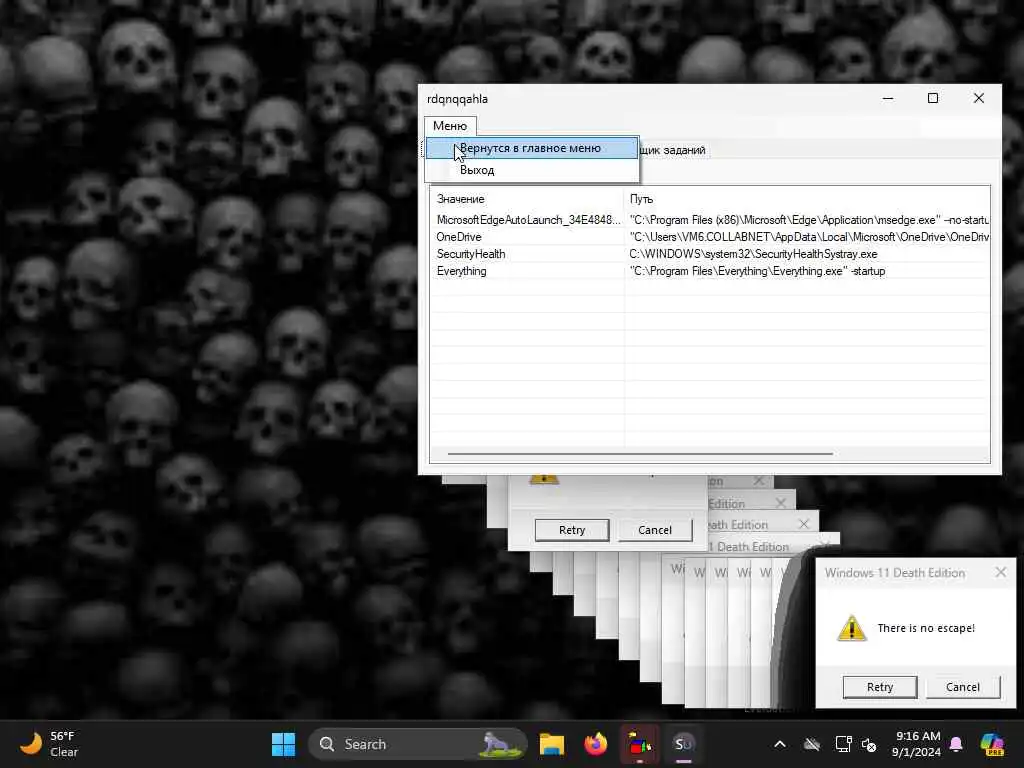Screen dimensions: 1024x768
Task: Open the Windows Start menu
Action: point(283,744)
